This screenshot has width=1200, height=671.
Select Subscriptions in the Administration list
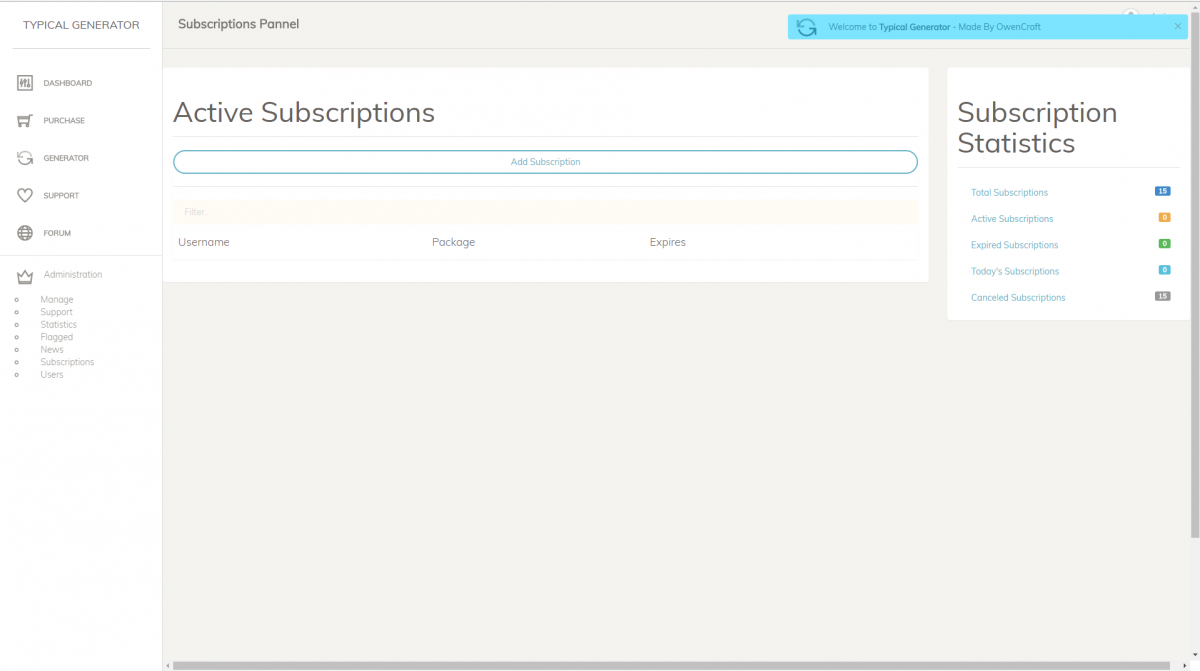coord(67,362)
